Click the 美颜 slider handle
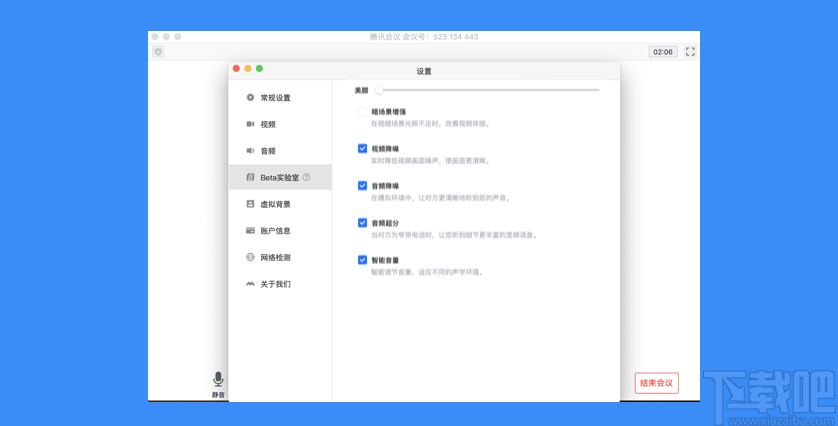838x426 pixels. pyautogui.click(x=379, y=90)
